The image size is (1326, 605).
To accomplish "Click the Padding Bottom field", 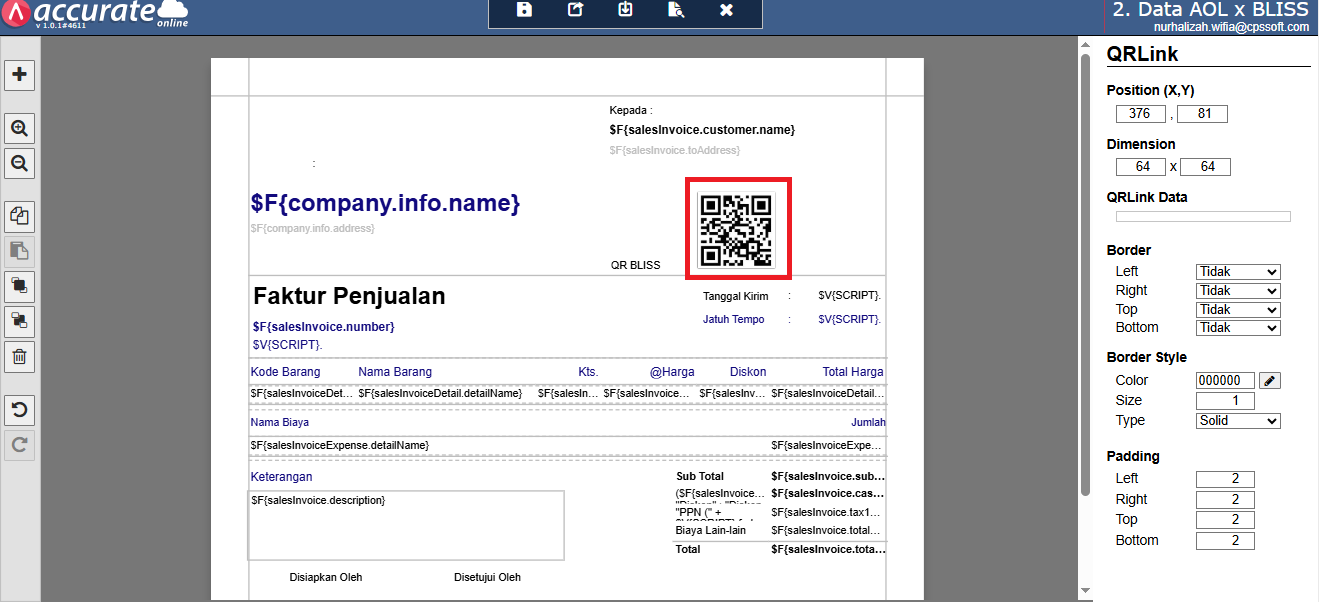I will click(x=1225, y=541).
